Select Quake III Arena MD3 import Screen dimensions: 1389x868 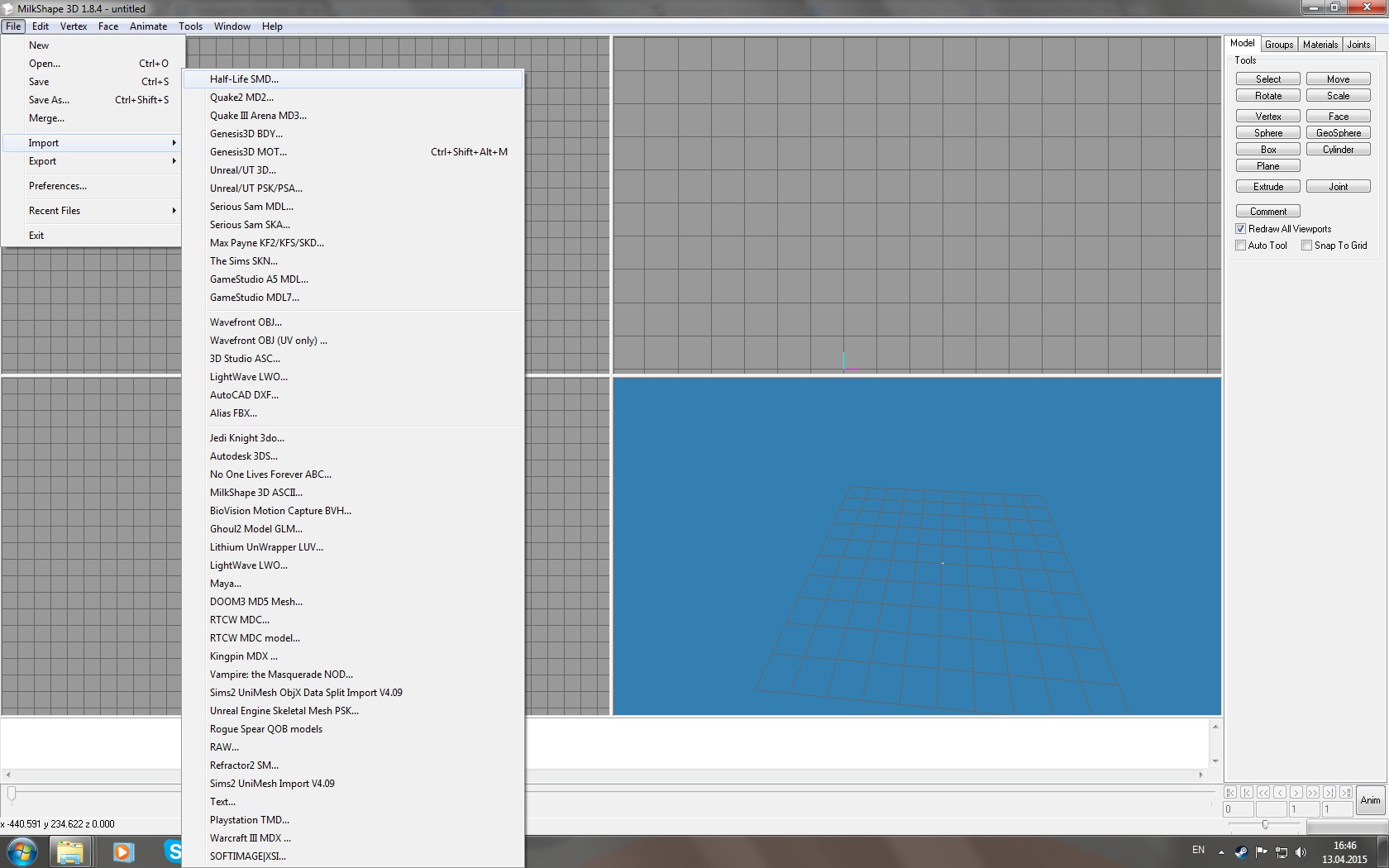[x=353, y=116]
